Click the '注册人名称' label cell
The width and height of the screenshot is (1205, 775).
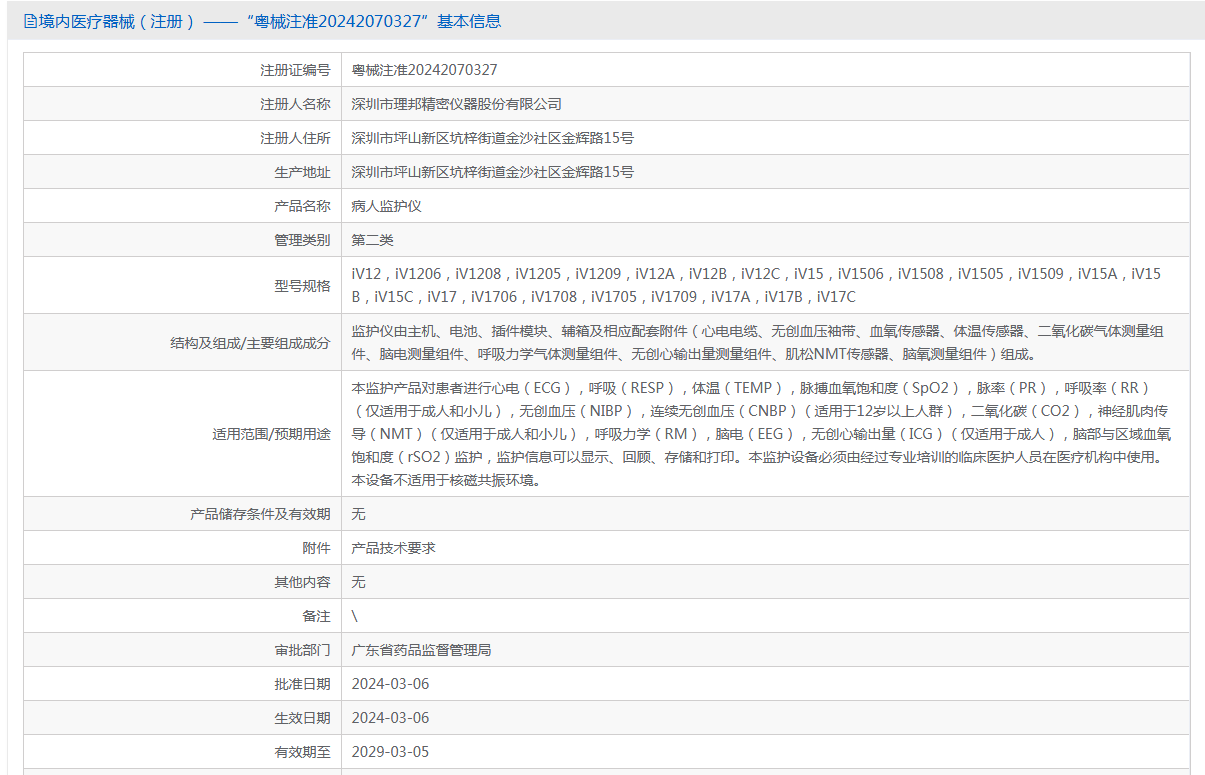click(183, 104)
